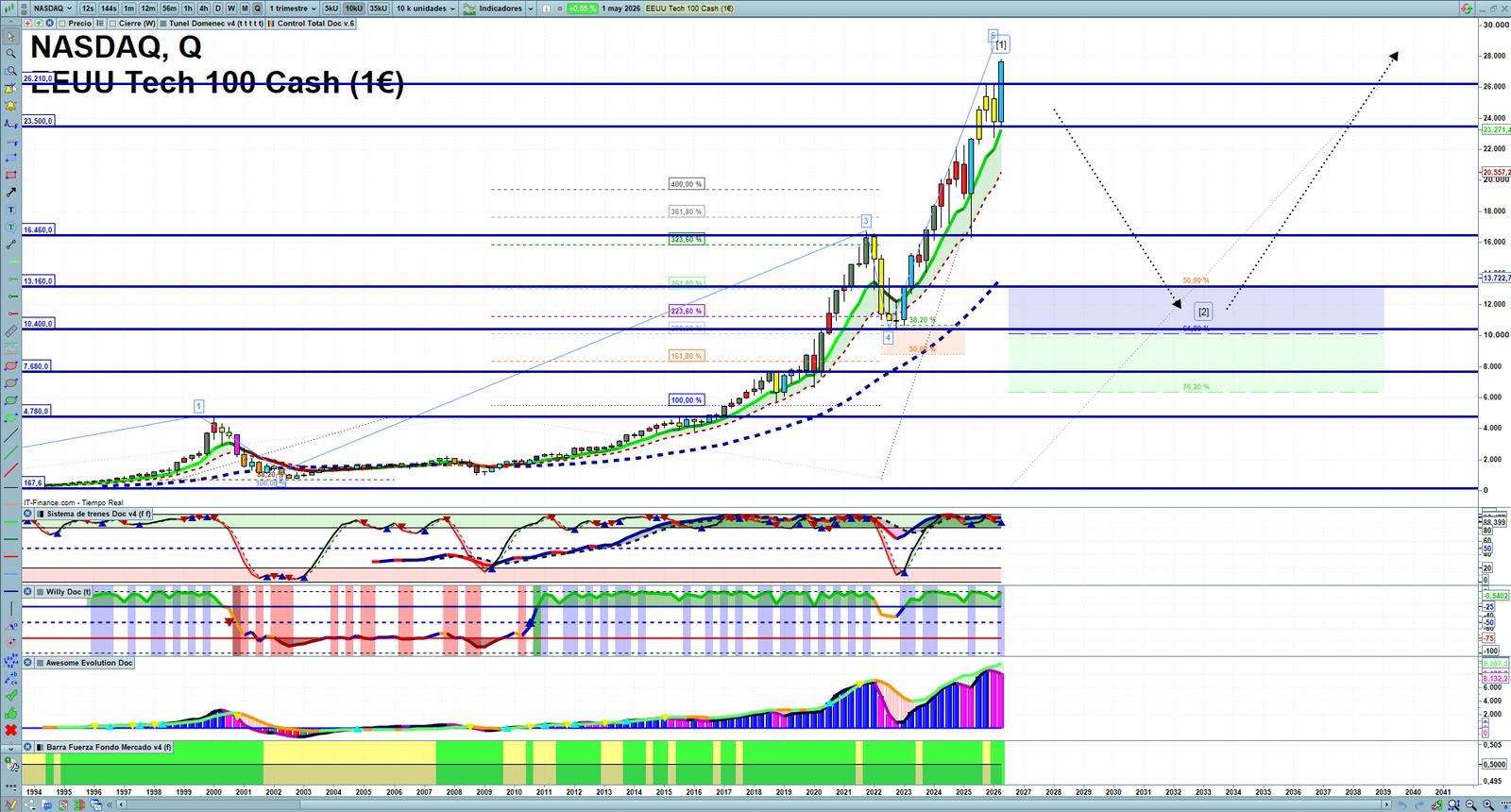The image size is (1511, 812).
Task: Select the segment line tool
Action: coord(11,245)
